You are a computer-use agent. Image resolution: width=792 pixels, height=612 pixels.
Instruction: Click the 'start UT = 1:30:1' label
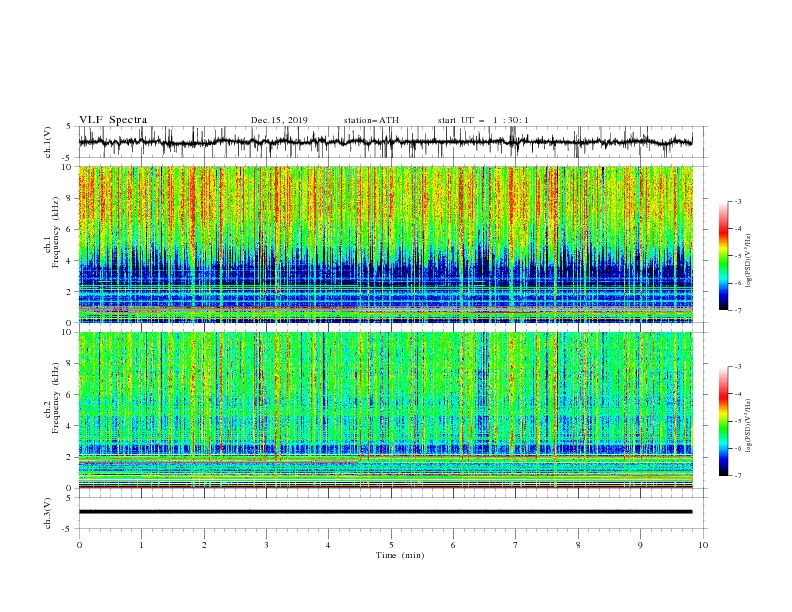[483, 120]
